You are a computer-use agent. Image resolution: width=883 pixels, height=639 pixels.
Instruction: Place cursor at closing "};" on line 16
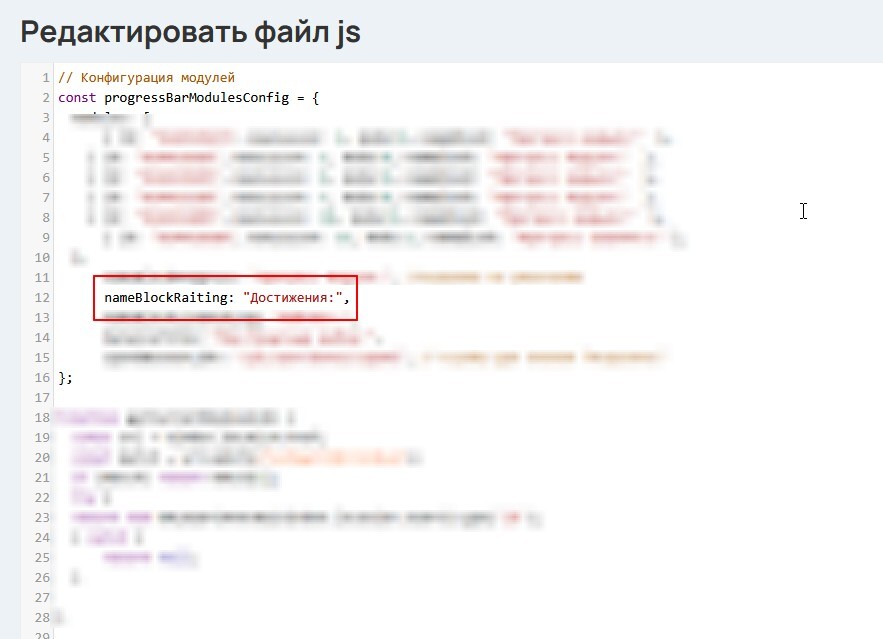[x=65, y=378]
